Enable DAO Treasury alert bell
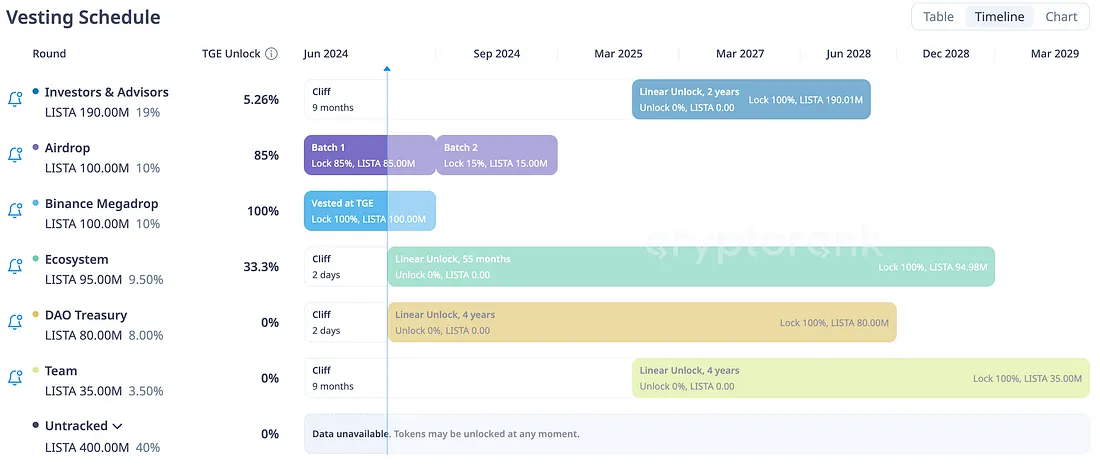The height and width of the screenshot is (475, 1100). [15, 323]
